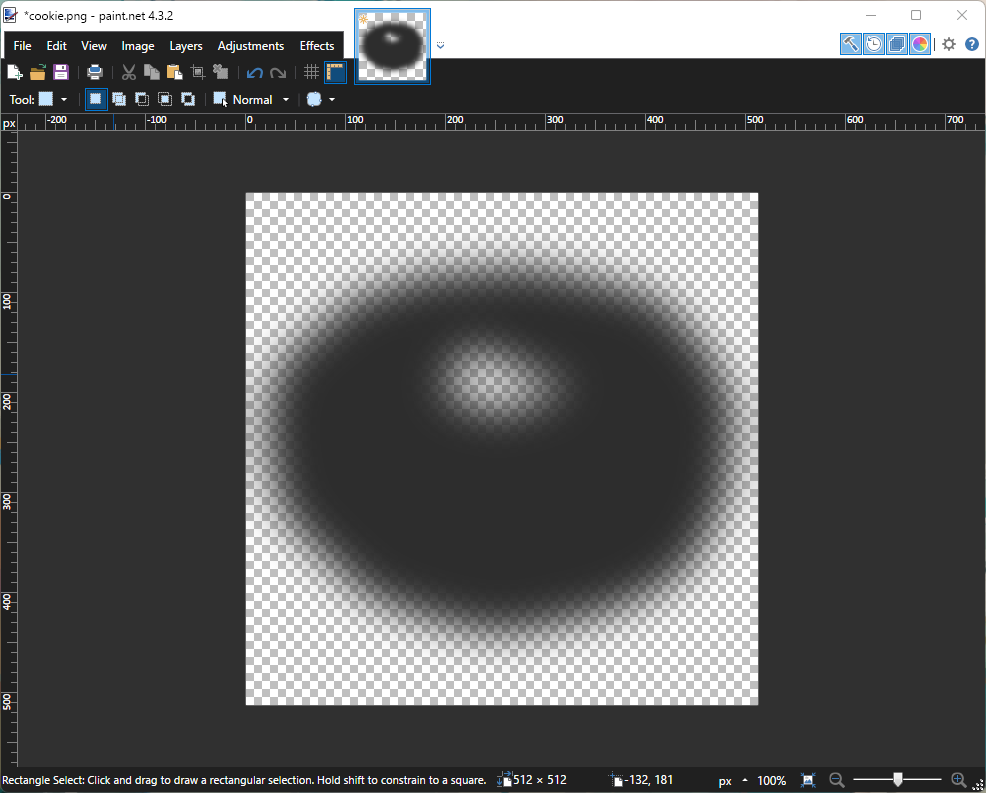The image size is (986, 793).
Task: Cut the selection with scissors icon
Action: click(x=129, y=72)
